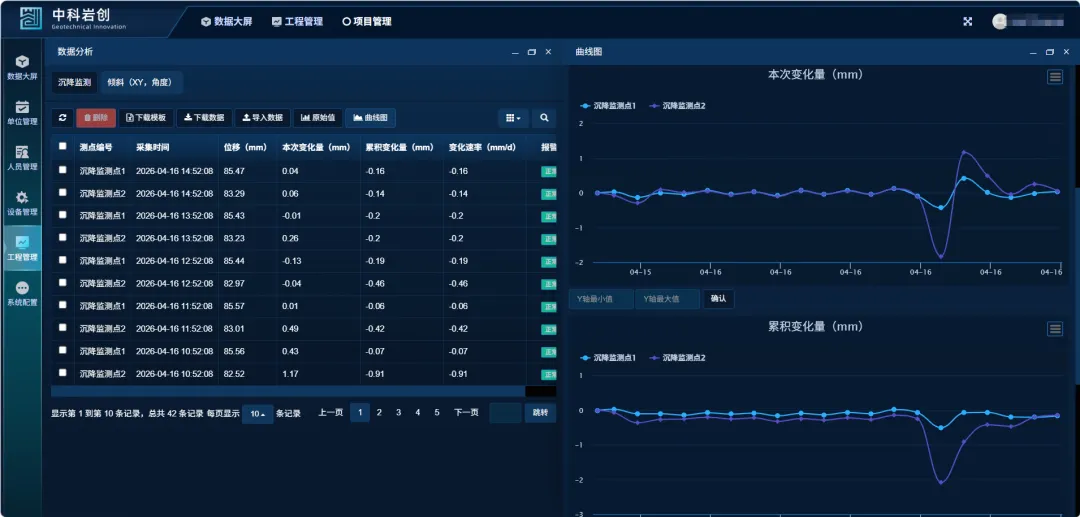Expand the column grid dropdown

pyautogui.click(x=513, y=118)
